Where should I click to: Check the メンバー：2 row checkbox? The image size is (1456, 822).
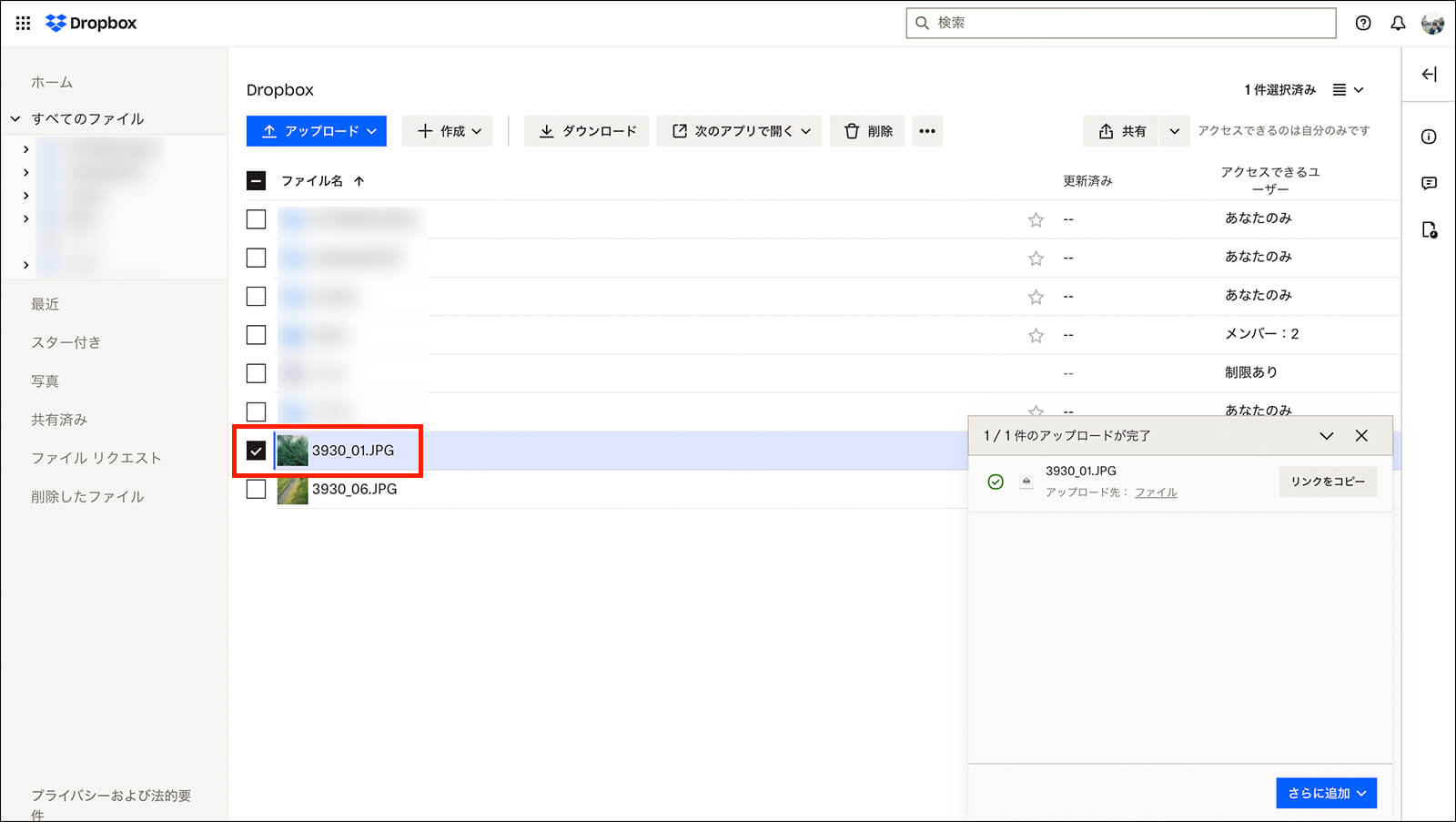(257, 335)
